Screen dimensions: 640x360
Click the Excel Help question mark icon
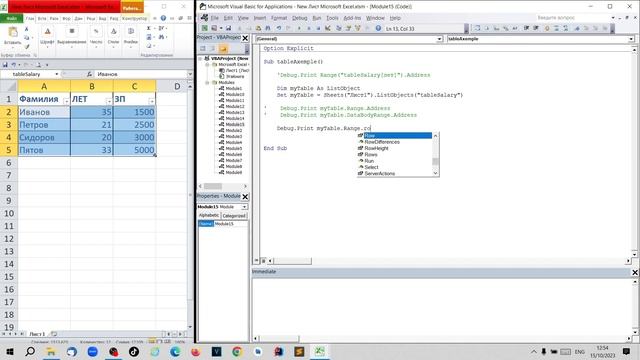[x=163, y=18]
